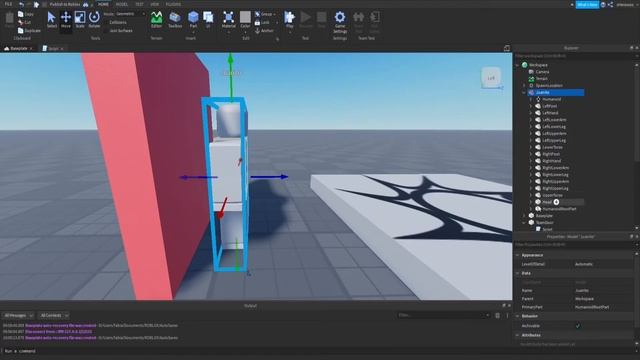Toggle the Archivable property checkbox
This screenshot has width=640, height=360.
coord(578,326)
